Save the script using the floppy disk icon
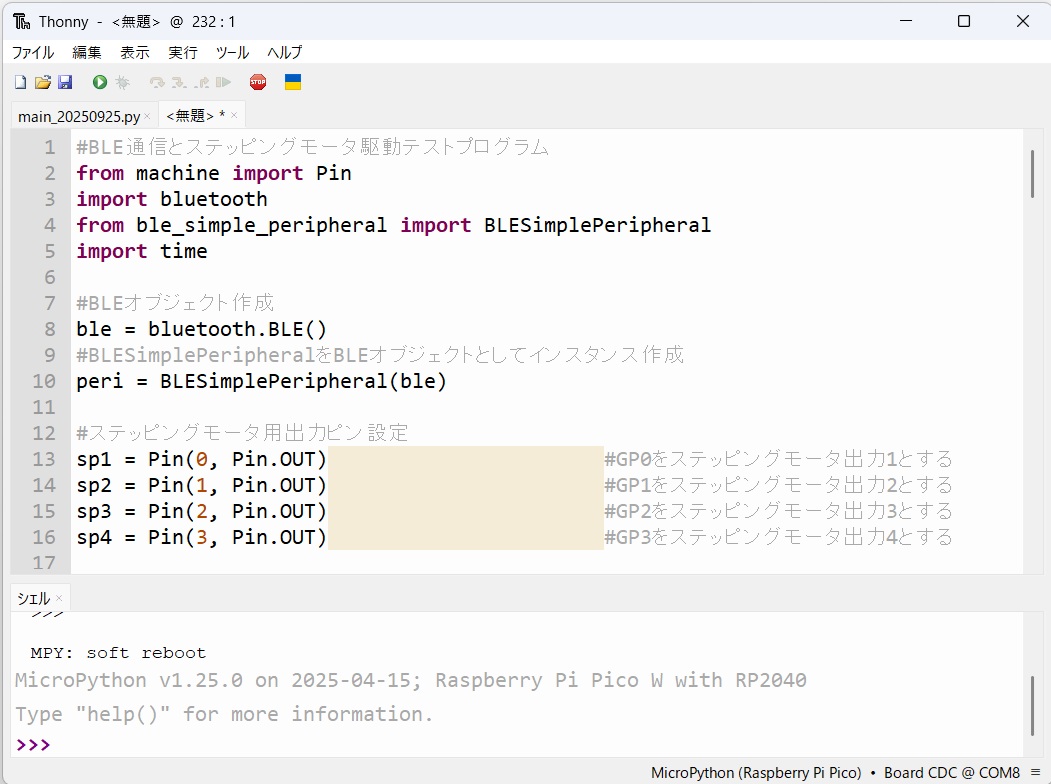 [x=65, y=83]
